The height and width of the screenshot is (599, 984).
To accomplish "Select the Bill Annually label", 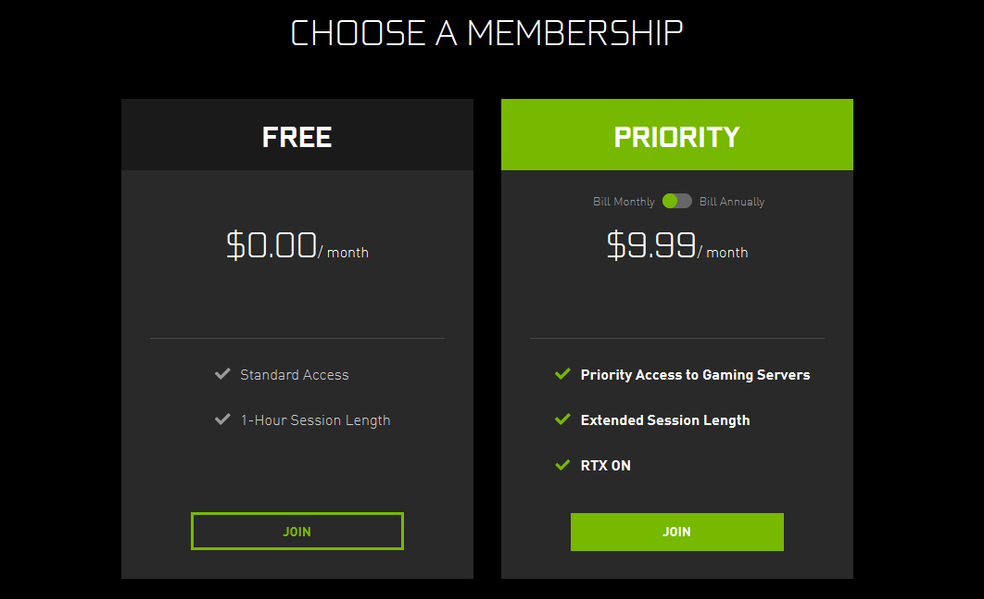I will 732,202.
